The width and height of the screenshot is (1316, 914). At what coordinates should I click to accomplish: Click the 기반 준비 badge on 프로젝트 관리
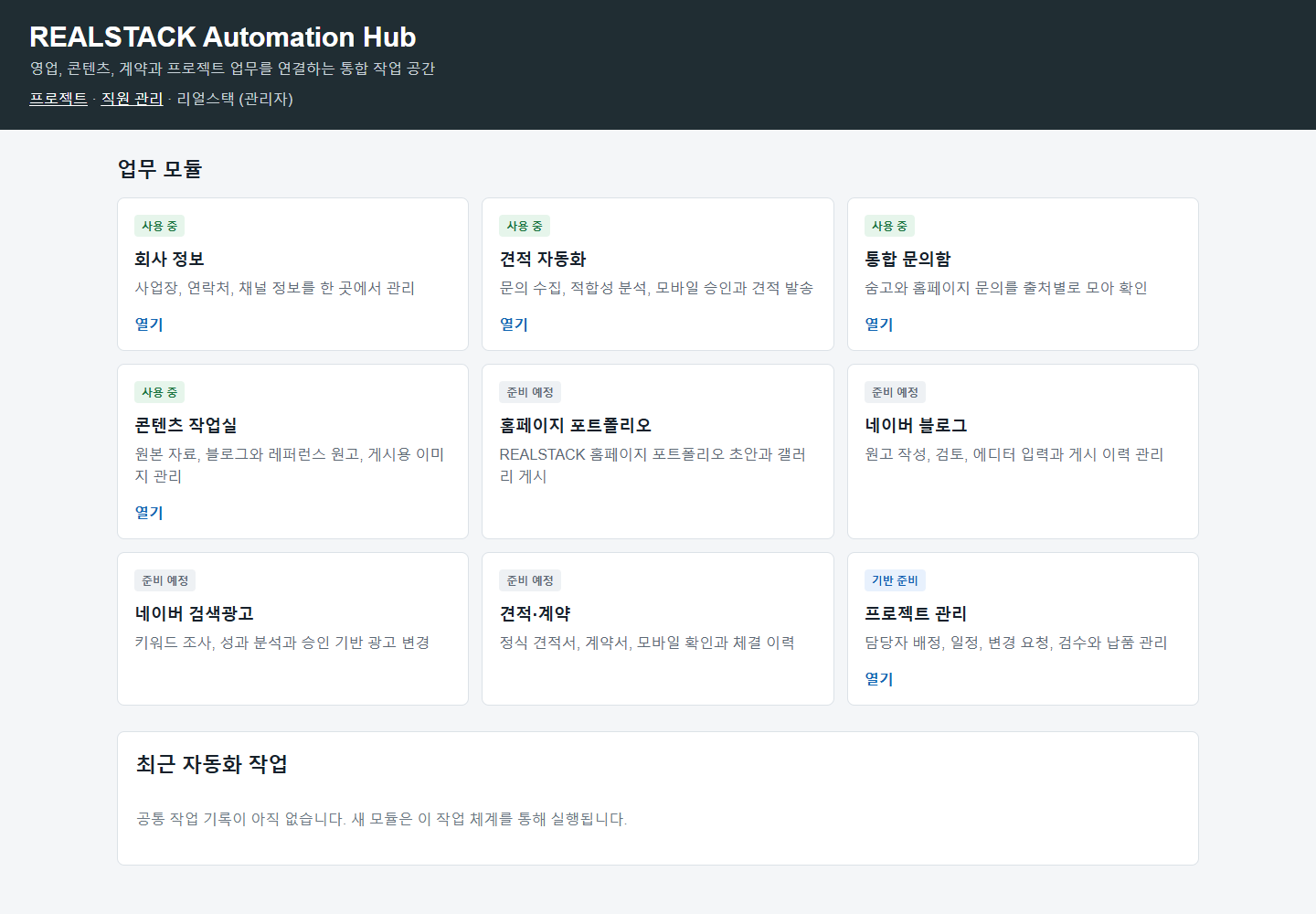[896, 580]
